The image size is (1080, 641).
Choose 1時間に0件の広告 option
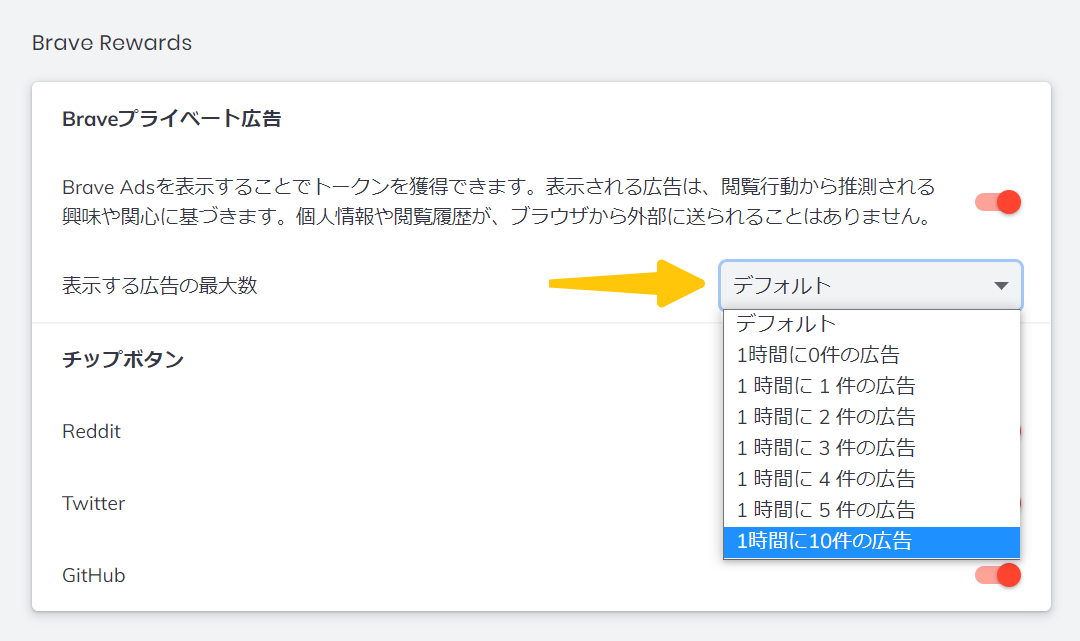871,355
